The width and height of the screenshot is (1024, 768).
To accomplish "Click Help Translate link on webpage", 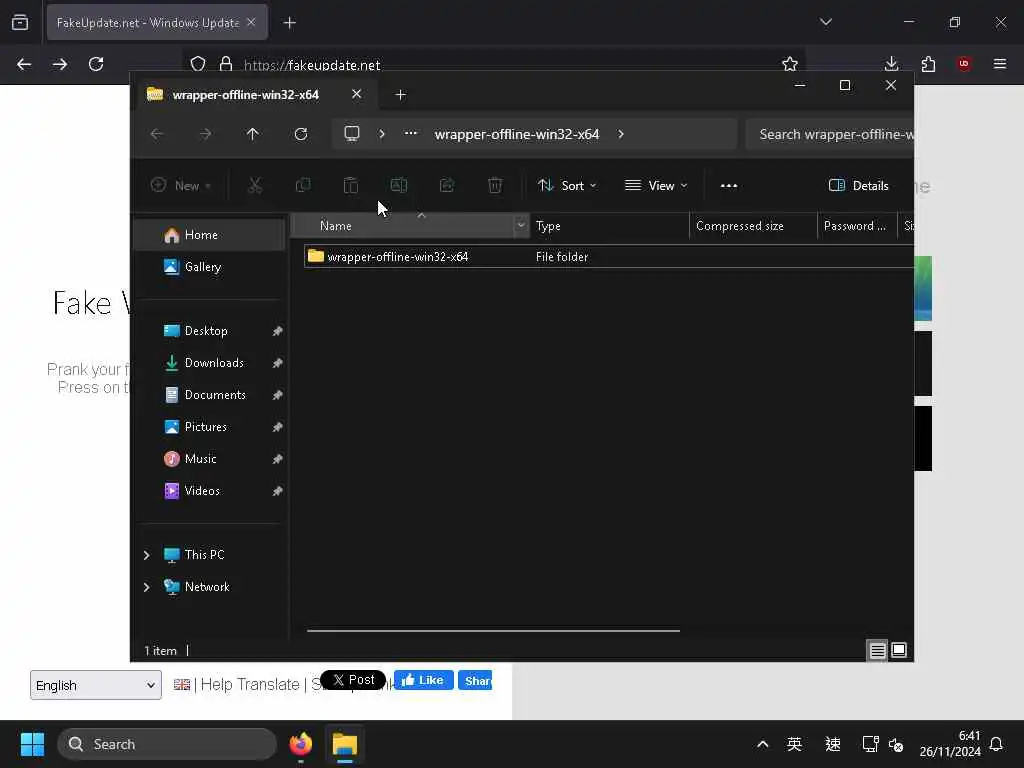I will tap(250, 684).
